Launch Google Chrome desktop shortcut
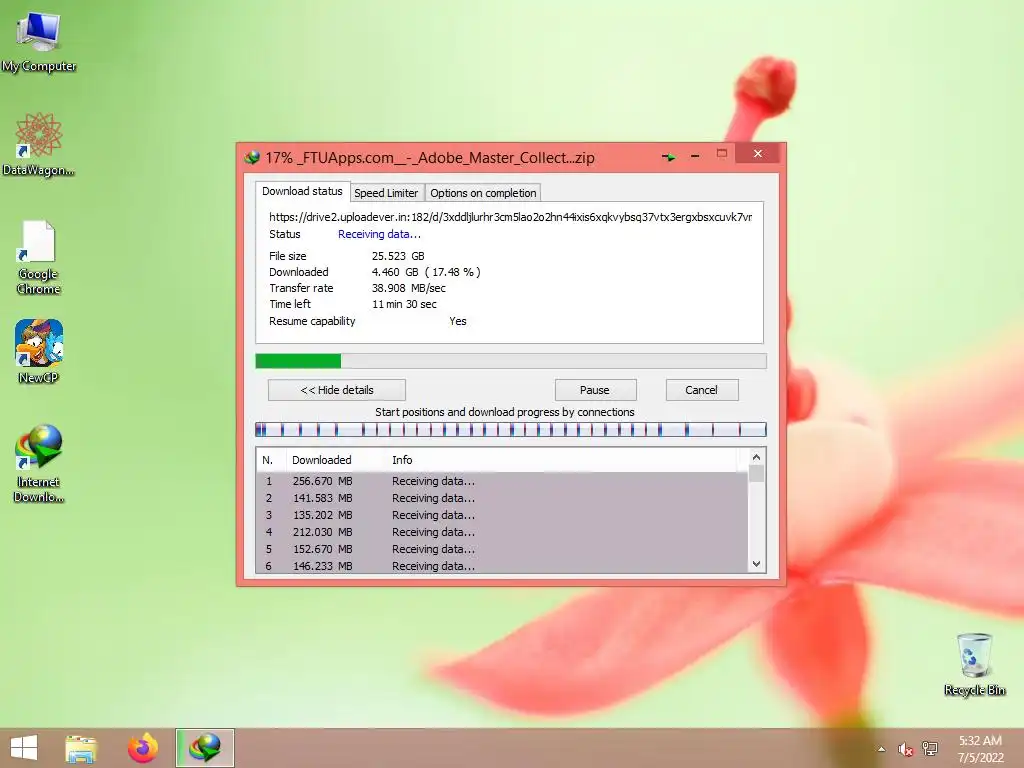The image size is (1024, 768). click(39, 257)
